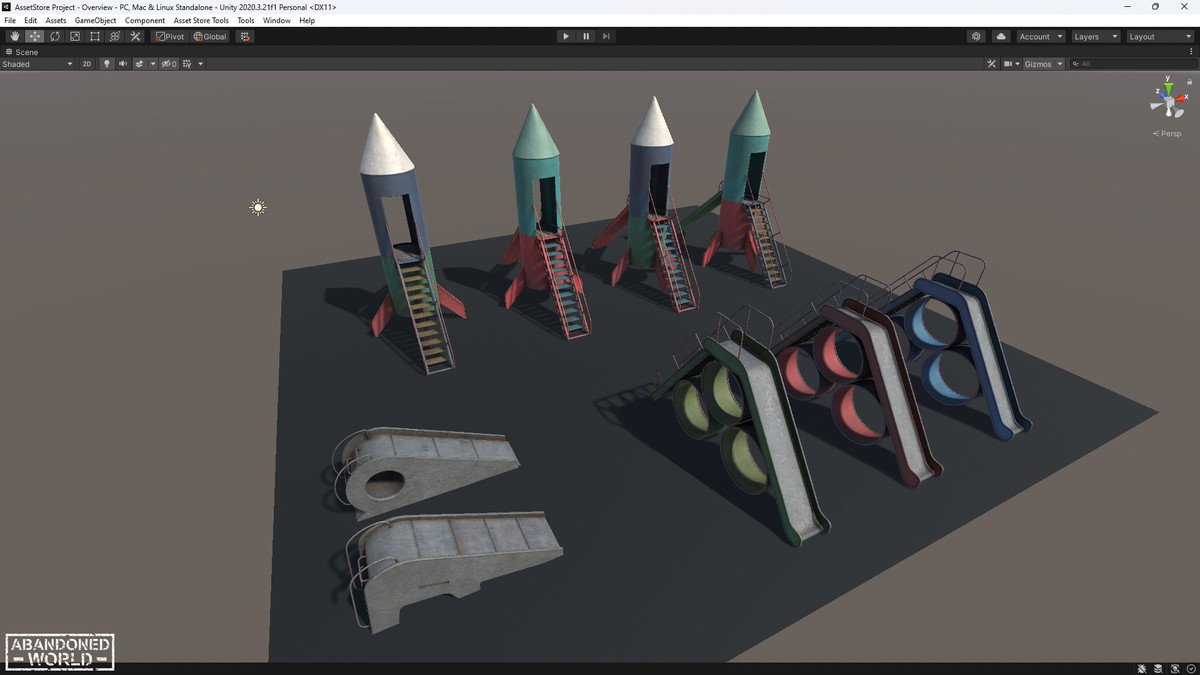Toggle 2D view mode
The height and width of the screenshot is (675, 1200).
click(x=87, y=64)
